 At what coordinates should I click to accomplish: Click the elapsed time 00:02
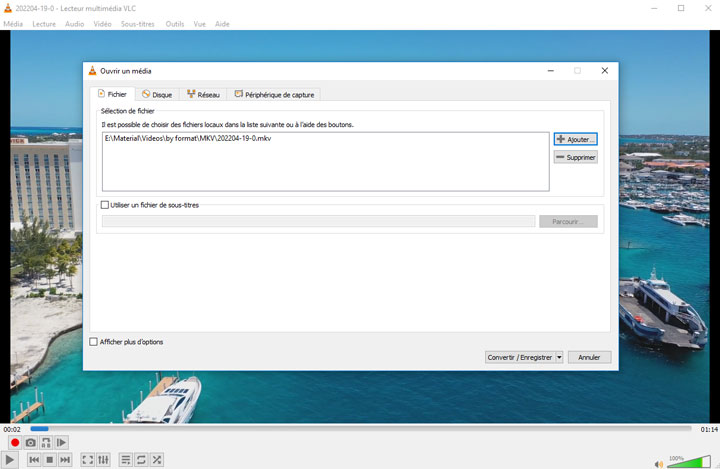pos(12,429)
